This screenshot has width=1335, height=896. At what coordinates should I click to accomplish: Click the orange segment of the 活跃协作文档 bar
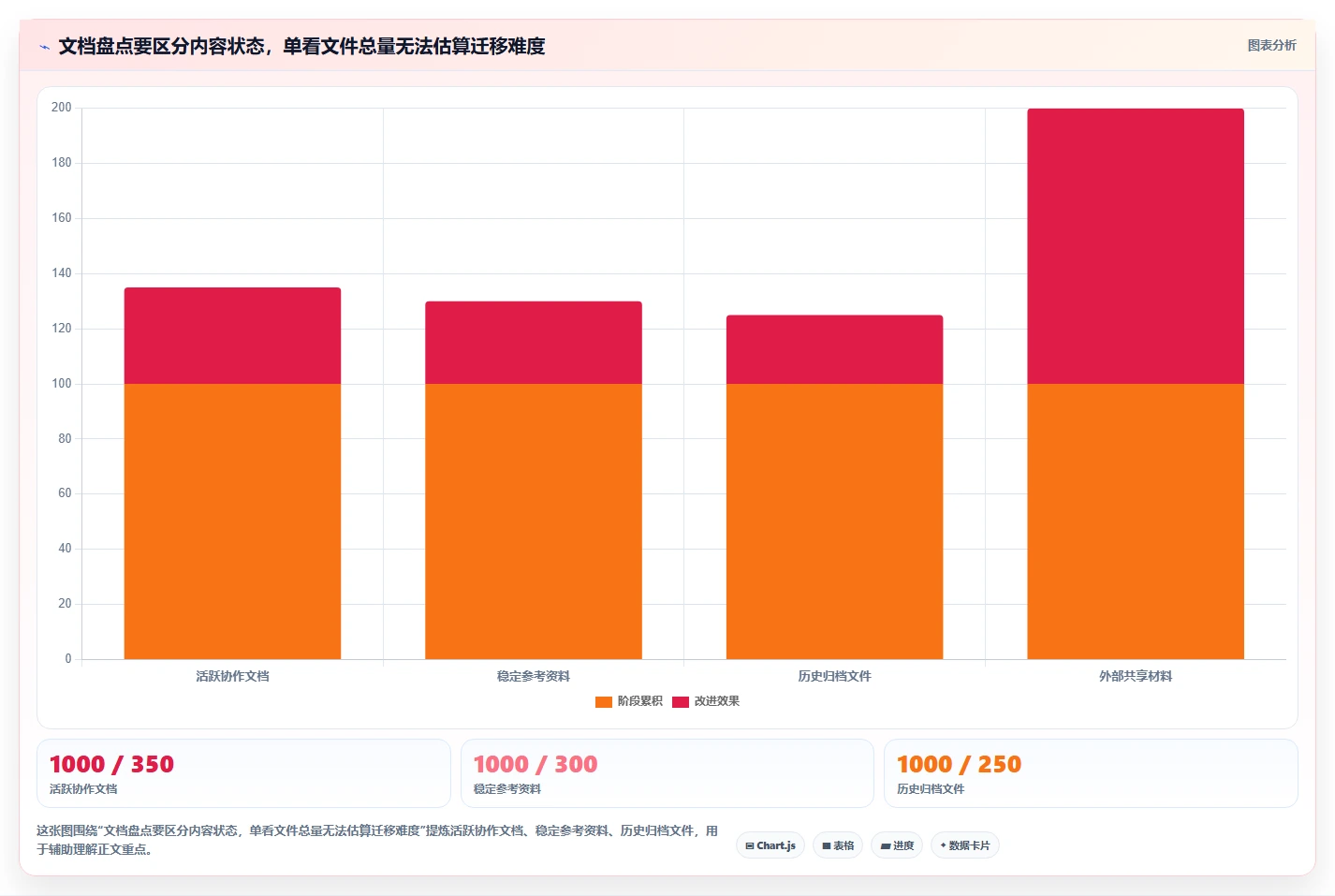[232, 521]
